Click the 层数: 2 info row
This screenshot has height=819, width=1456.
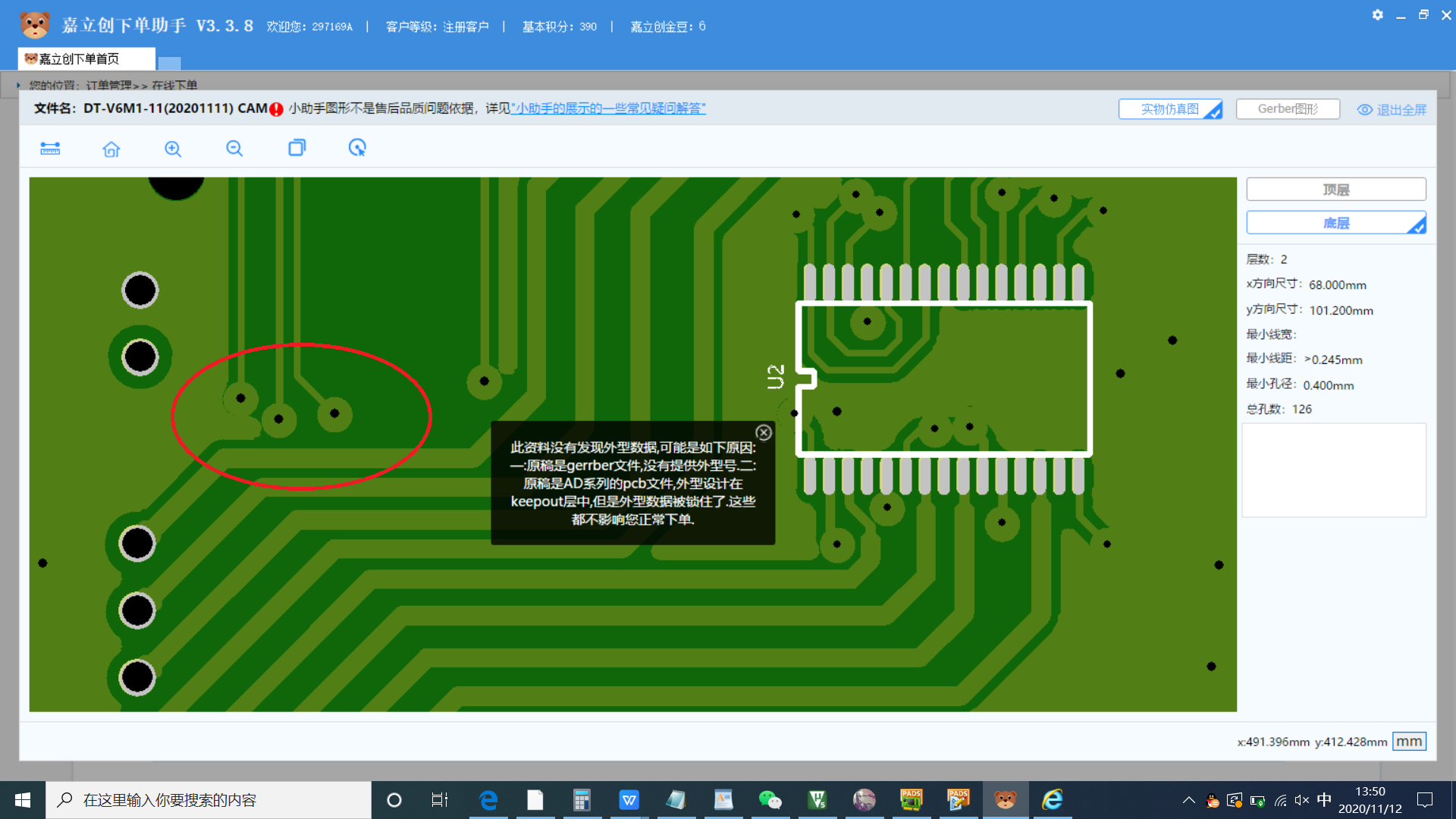(x=1266, y=259)
